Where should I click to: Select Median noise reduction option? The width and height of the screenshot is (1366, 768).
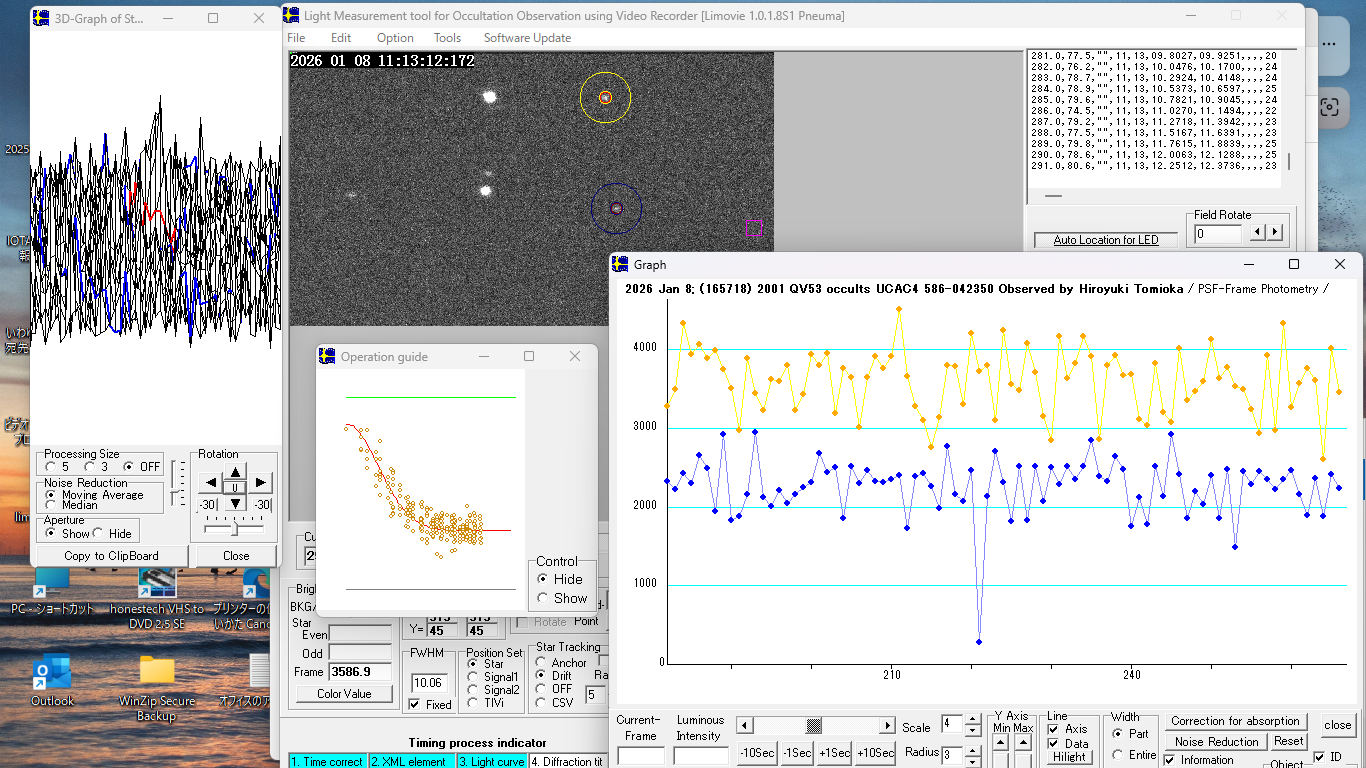pyautogui.click(x=51, y=505)
